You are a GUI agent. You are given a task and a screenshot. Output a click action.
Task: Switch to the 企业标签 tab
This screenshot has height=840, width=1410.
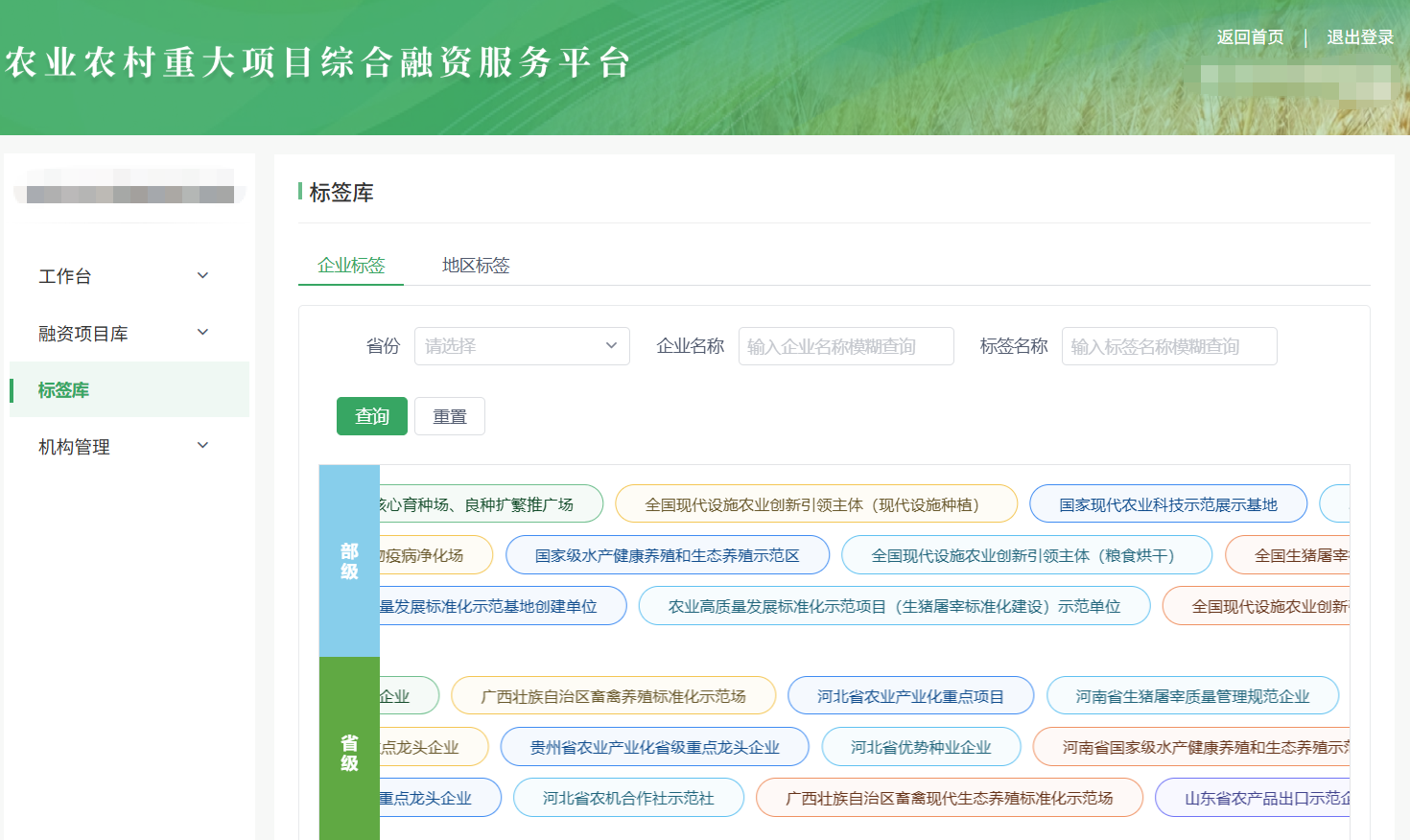coord(351,266)
